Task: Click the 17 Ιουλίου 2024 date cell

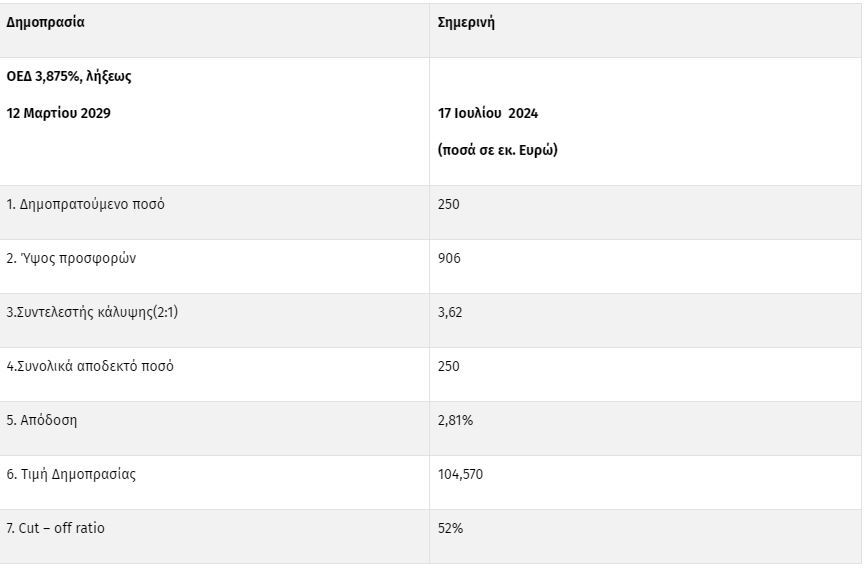Action: tap(488, 113)
